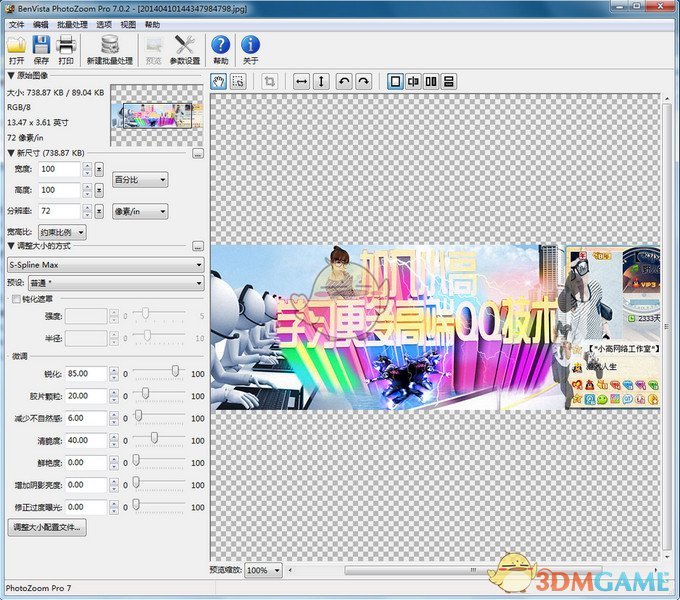The height and width of the screenshot is (600, 680).
Task: Enable the 钝化遮罩 checkbox
Action: [16, 299]
